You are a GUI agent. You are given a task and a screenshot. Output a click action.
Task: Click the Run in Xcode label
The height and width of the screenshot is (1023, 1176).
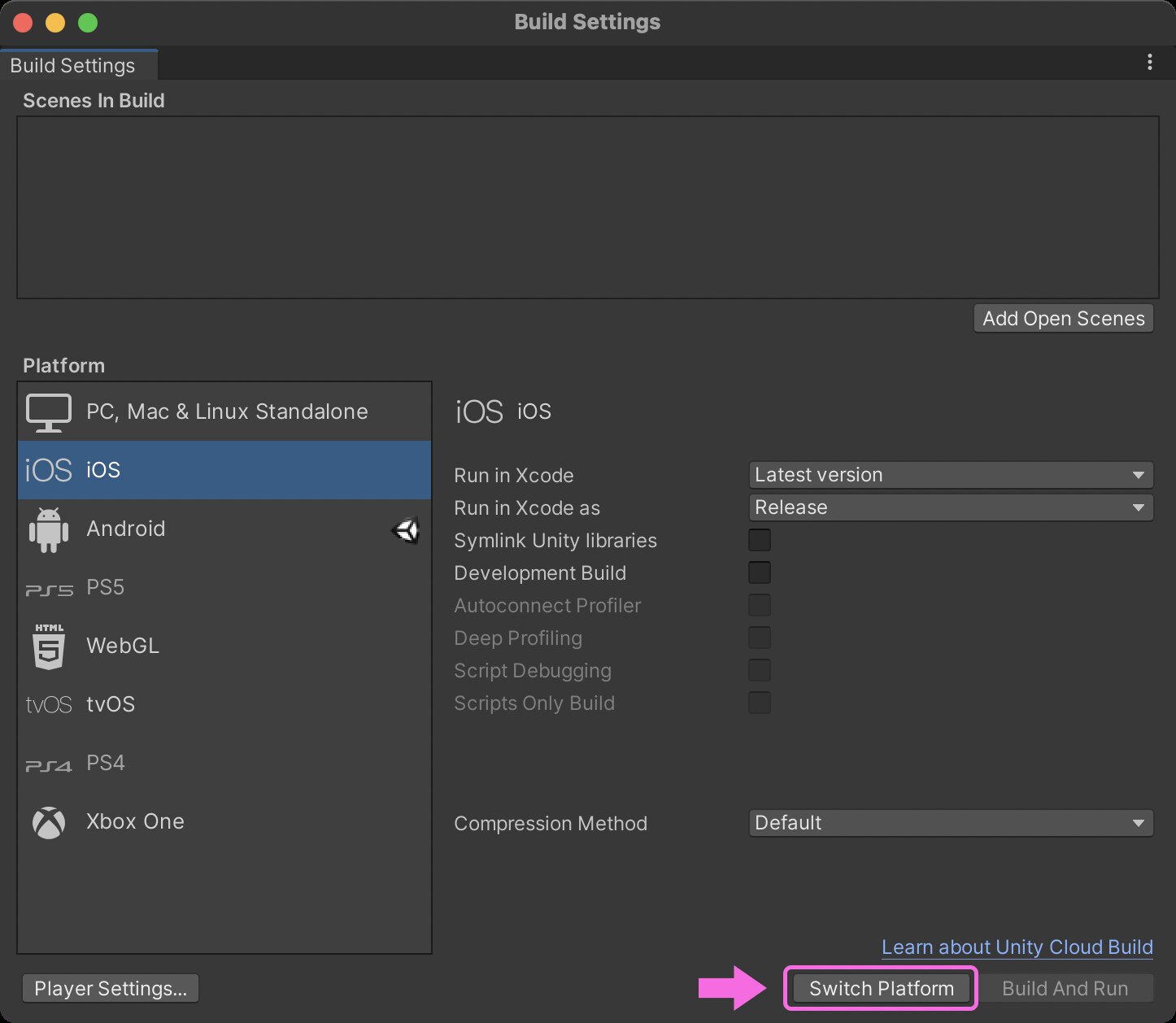coord(514,476)
